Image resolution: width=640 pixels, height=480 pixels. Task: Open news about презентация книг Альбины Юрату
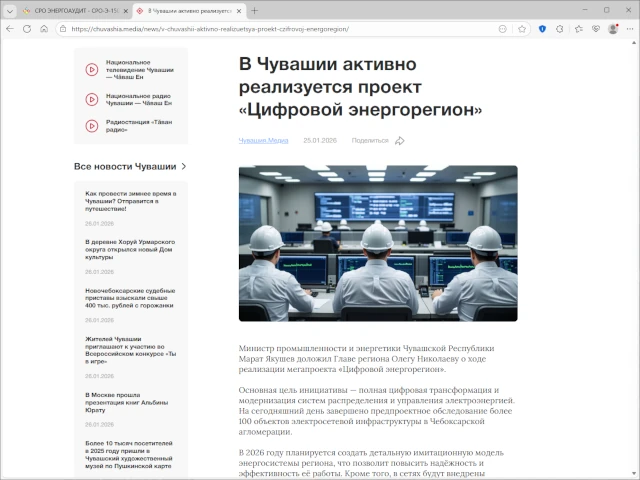pos(127,402)
